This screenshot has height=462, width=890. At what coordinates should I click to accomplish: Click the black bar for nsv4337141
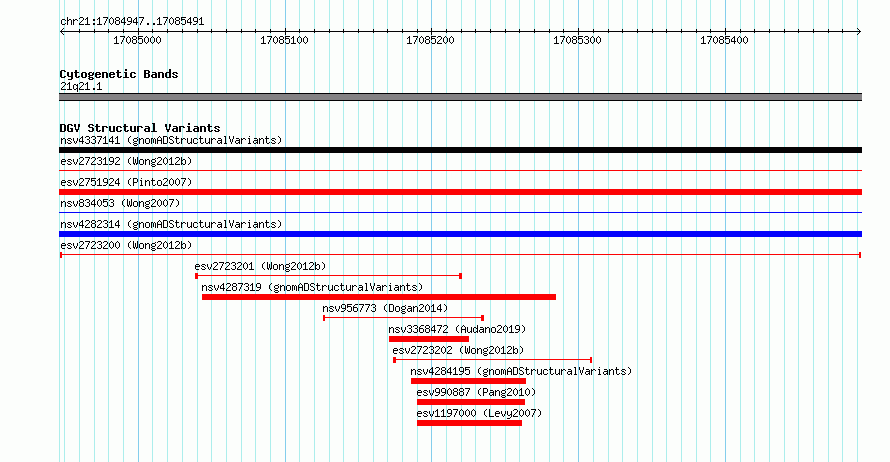[460, 150]
